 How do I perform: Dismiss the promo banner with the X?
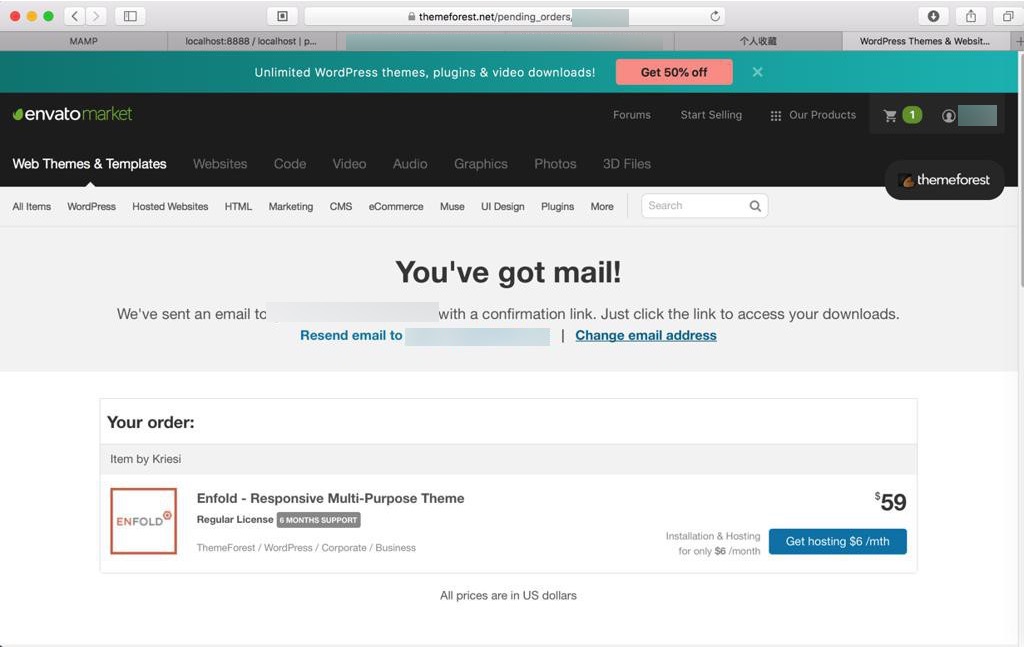pos(758,72)
